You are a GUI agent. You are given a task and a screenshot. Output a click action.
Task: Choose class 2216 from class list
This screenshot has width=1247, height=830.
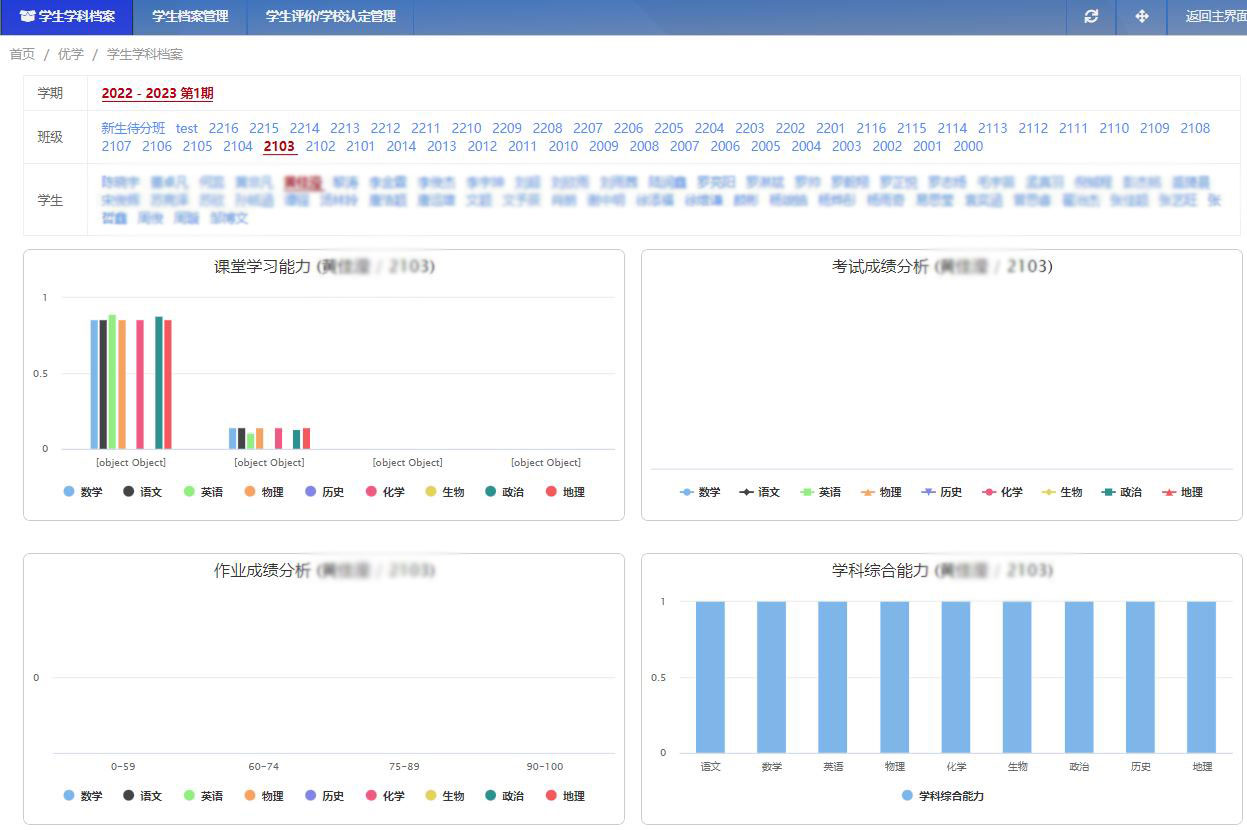pos(223,128)
